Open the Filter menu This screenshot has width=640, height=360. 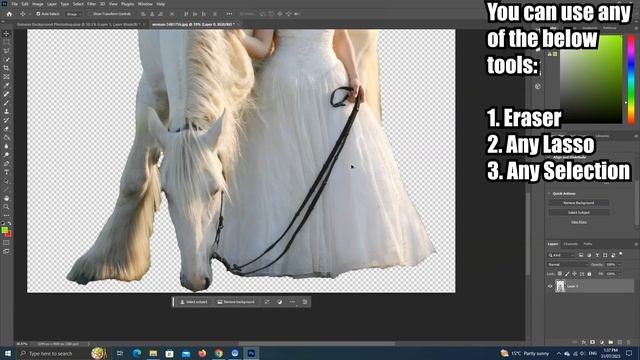pyautogui.click(x=91, y=4)
